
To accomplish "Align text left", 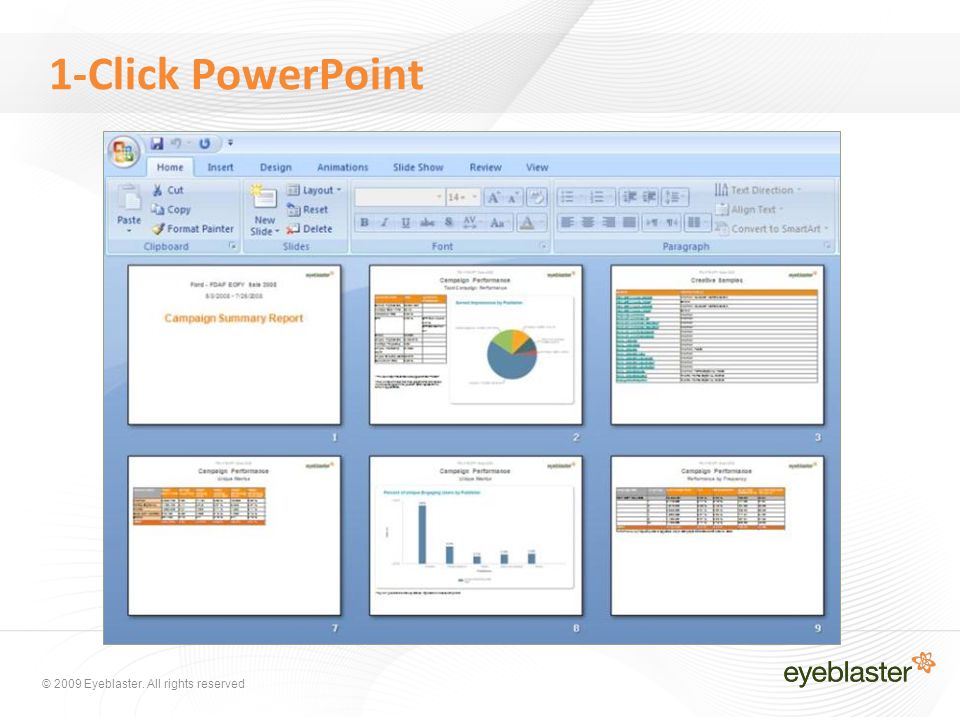I will pyautogui.click(x=567, y=222).
